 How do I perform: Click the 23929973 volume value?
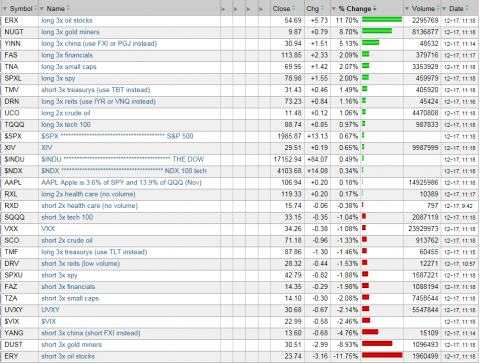coord(423,229)
